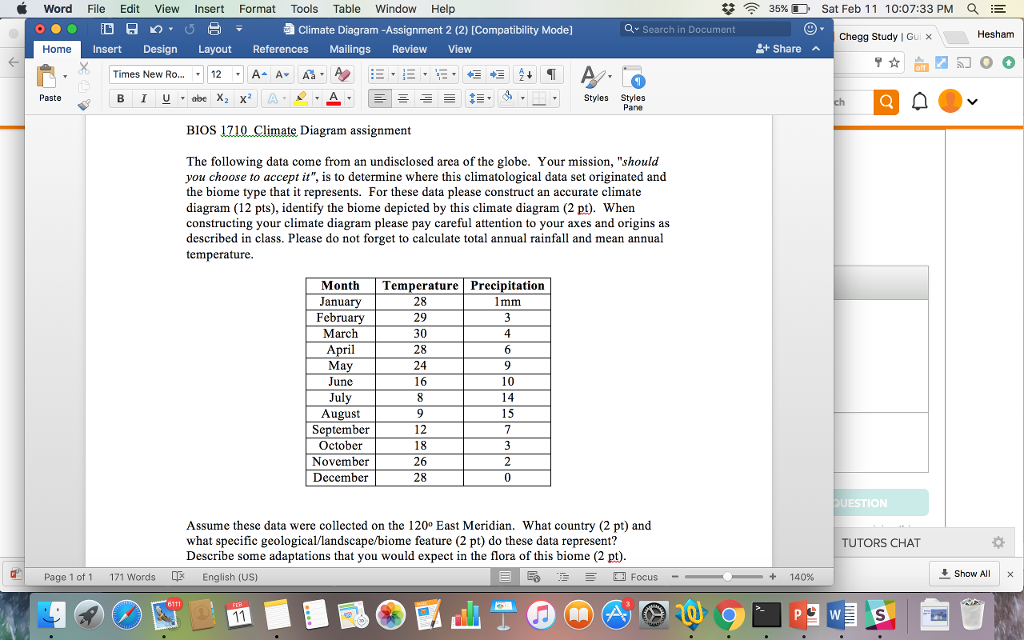Viewport: 1024px width, 640px height.
Task: Toggle center paragraph alignment
Action: tap(402, 98)
